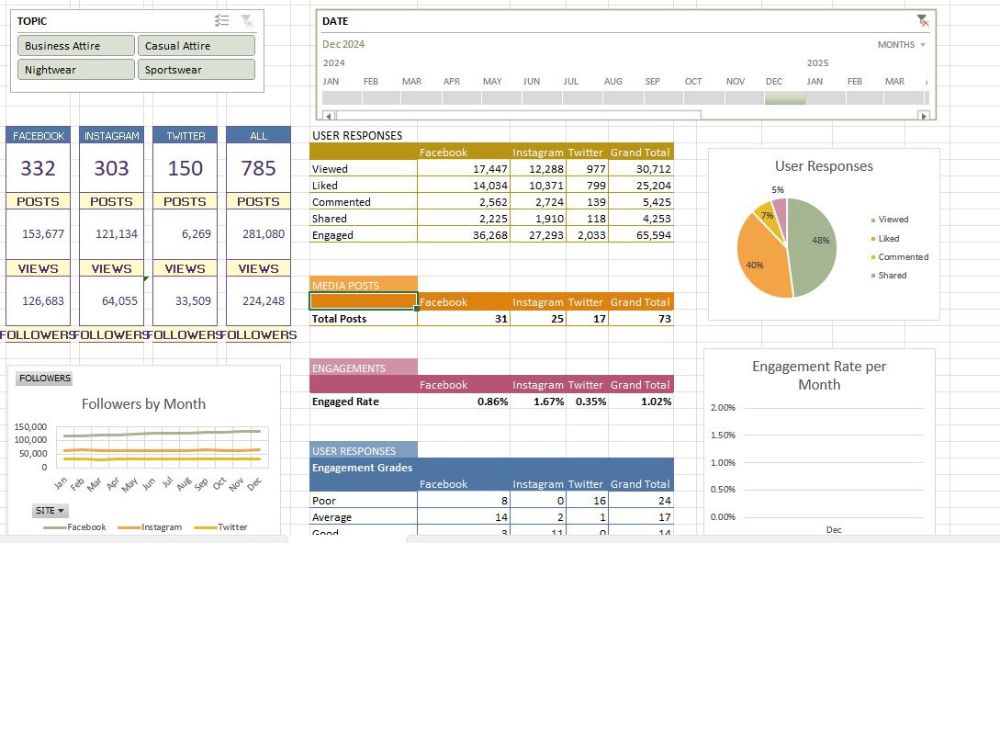
Task: Click the ENGAGEMENTS section header
Action: pos(364,368)
